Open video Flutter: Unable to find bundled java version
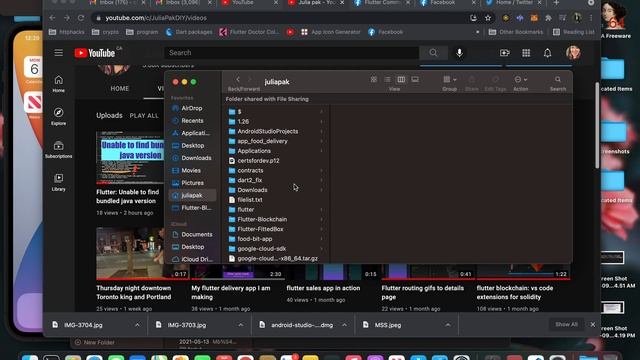640x360 pixels. [x=128, y=196]
